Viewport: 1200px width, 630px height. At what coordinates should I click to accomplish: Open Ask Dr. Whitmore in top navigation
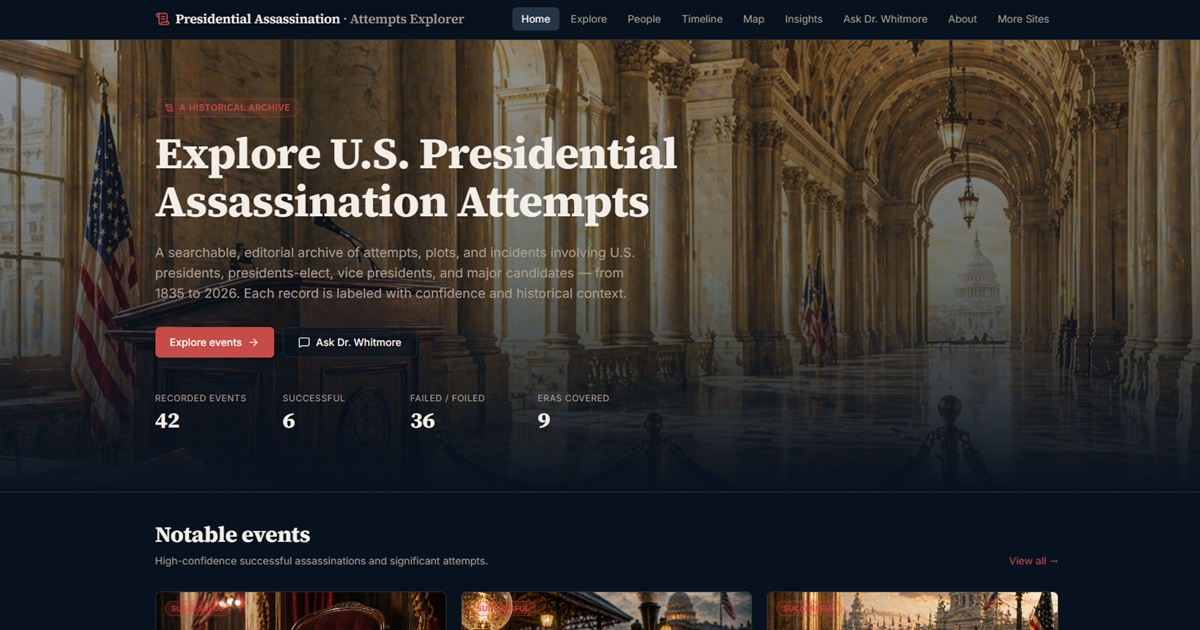click(885, 19)
